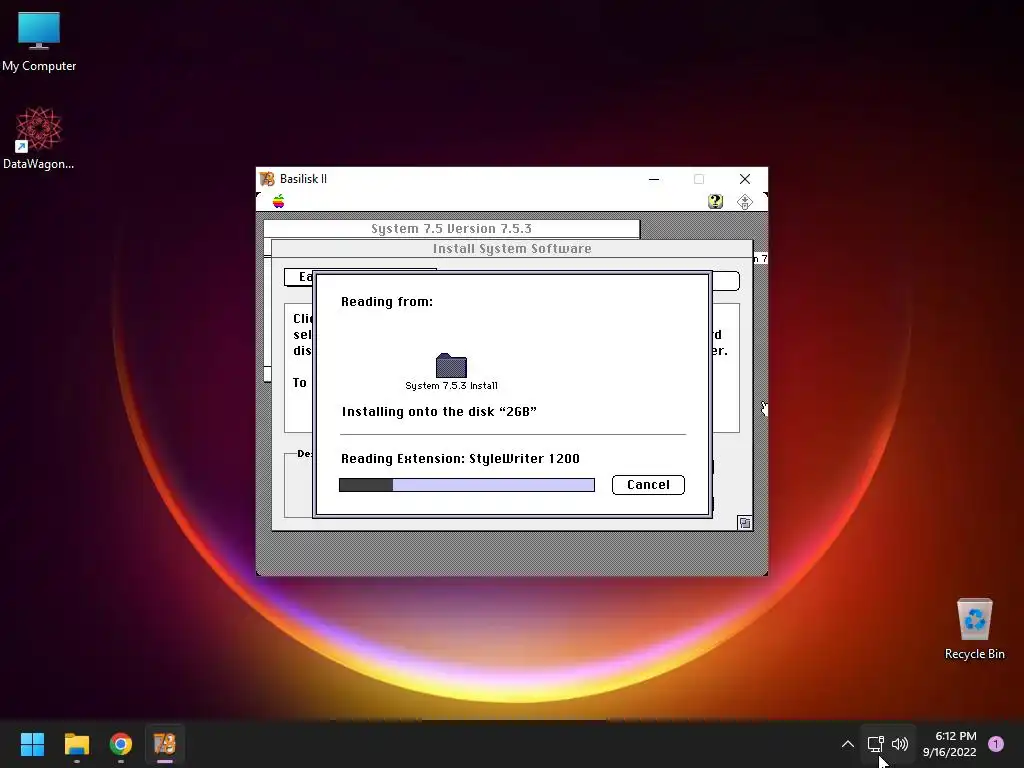Open the clock and date panel
Screen dimensions: 1024x768
(950, 744)
